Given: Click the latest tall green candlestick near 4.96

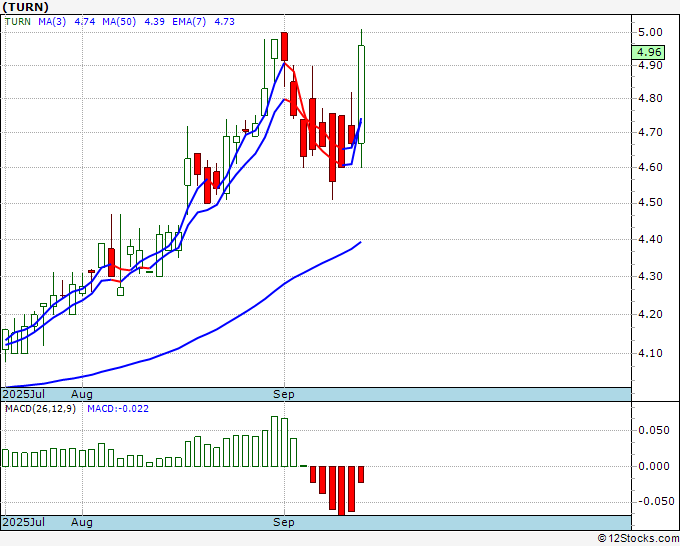Looking at the screenshot, I should tap(361, 95).
